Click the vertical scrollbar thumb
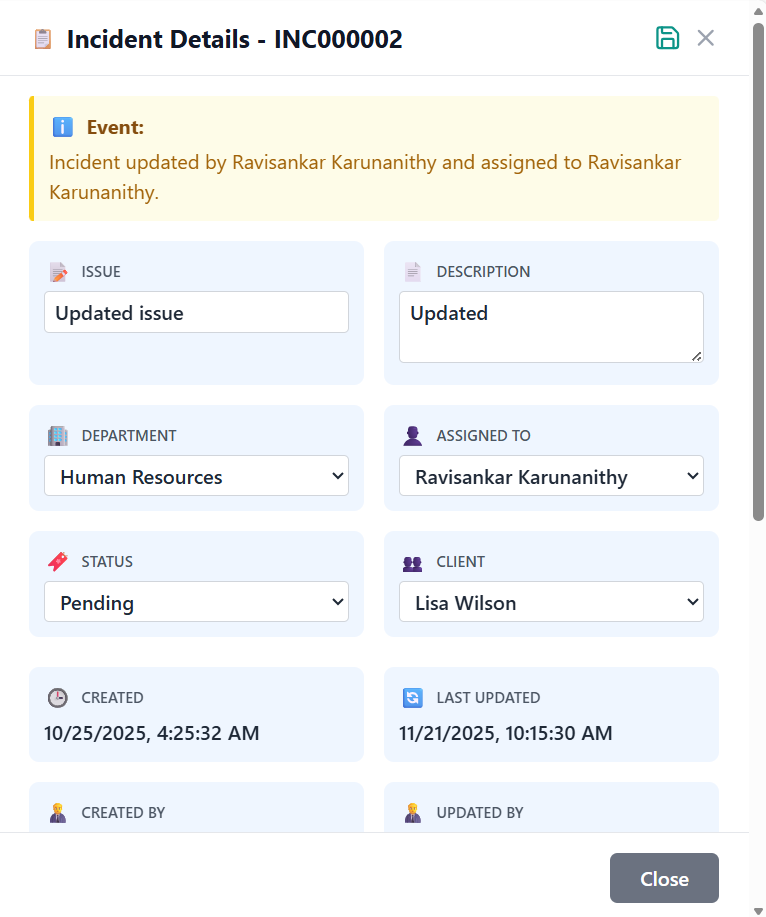The width and height of the screenshot is (766, 917). (x=758, y=270)
